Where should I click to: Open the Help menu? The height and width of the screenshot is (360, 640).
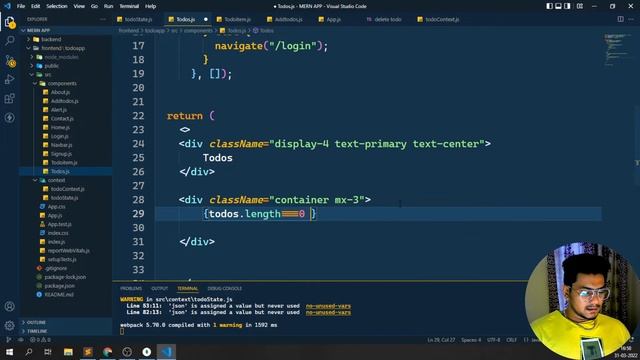click(151, 6)
